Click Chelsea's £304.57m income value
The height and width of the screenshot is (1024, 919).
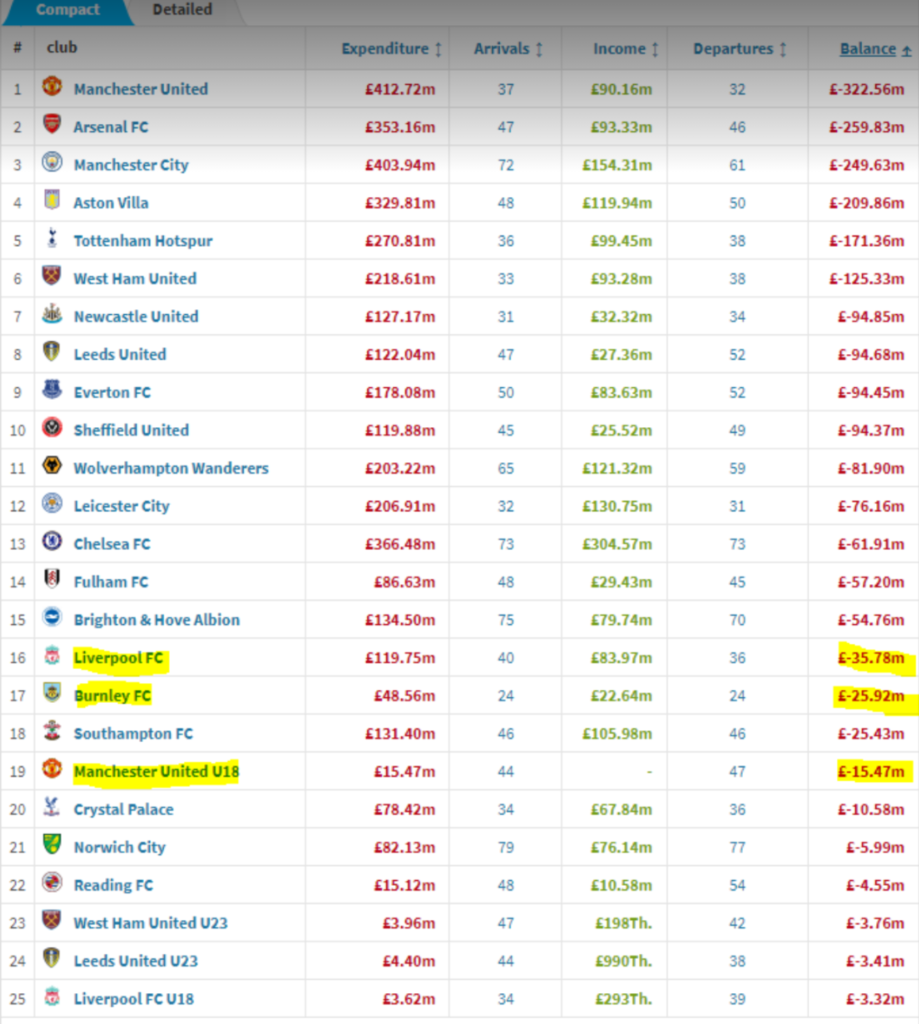point(617,543)
